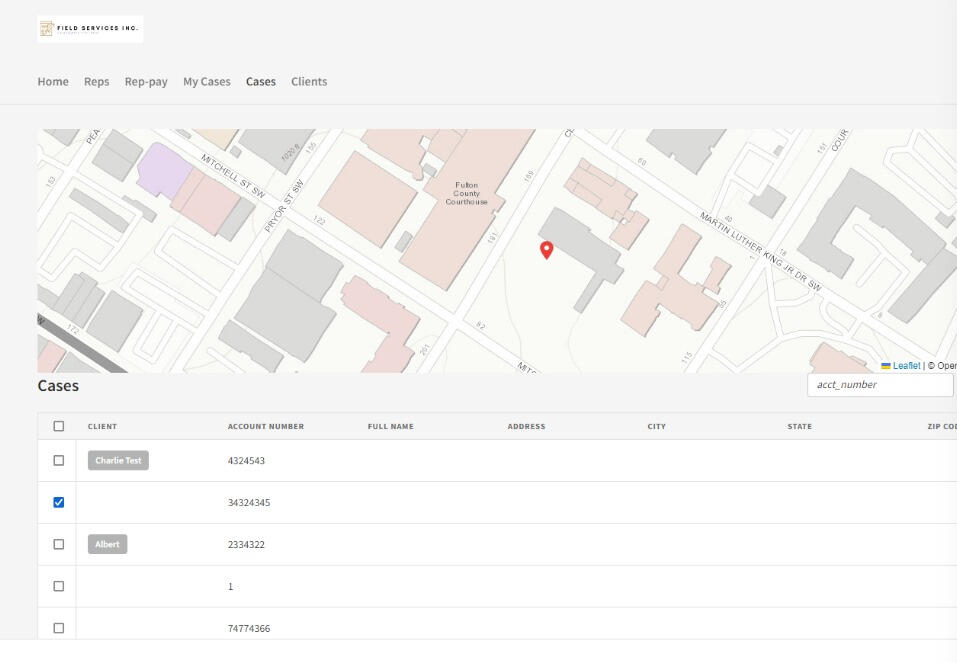
Task: Select the row checkbox for account 2334322
Action: [58, 545]
